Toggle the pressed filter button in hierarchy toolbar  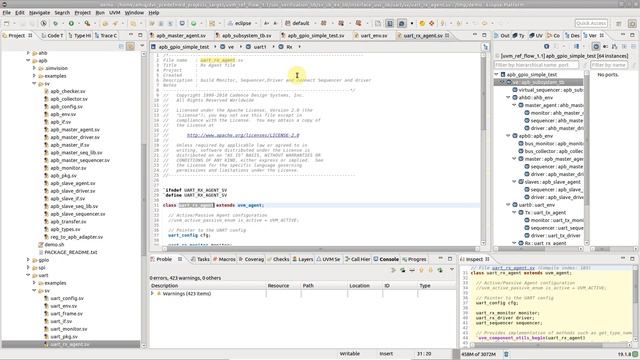tap(596, 47)
